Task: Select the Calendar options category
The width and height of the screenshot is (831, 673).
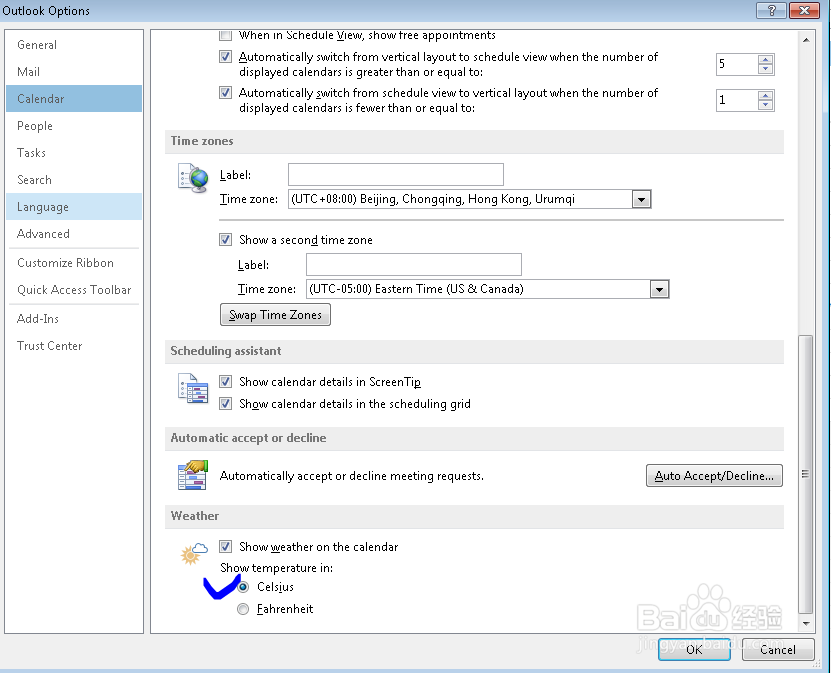Action: point(74,99)
